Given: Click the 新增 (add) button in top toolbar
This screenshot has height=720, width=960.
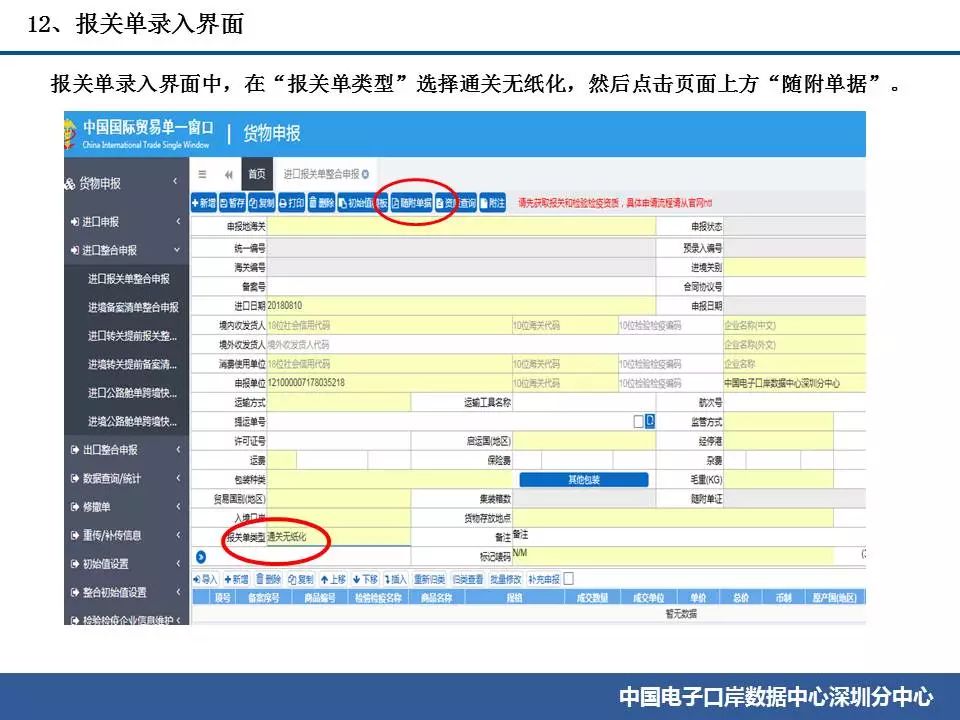Looking at the screenshot, I should coord(203,203).
